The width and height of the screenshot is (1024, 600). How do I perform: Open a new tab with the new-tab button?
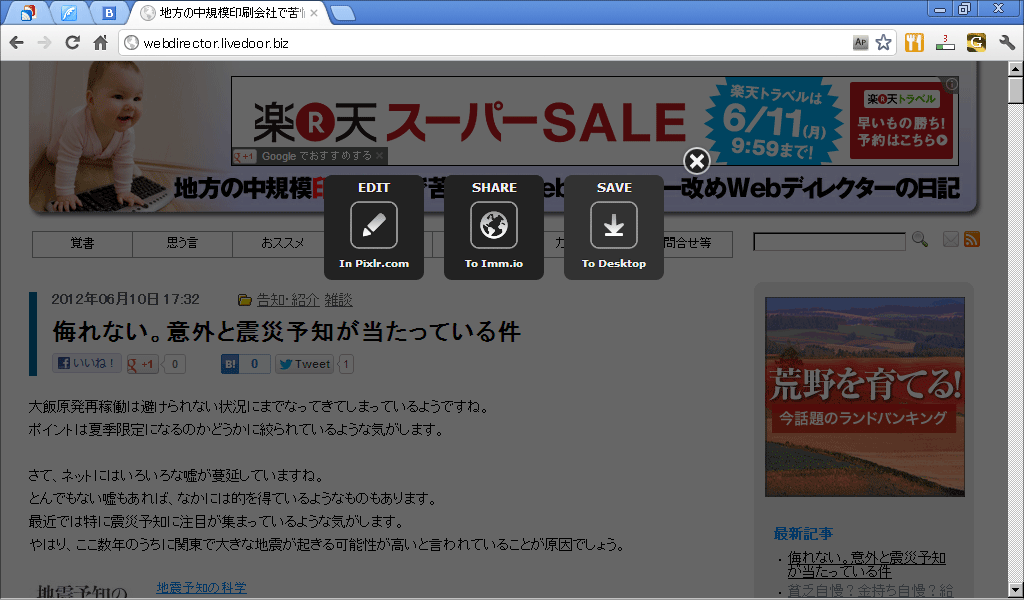pyautogui.click(x=342, y=13)
